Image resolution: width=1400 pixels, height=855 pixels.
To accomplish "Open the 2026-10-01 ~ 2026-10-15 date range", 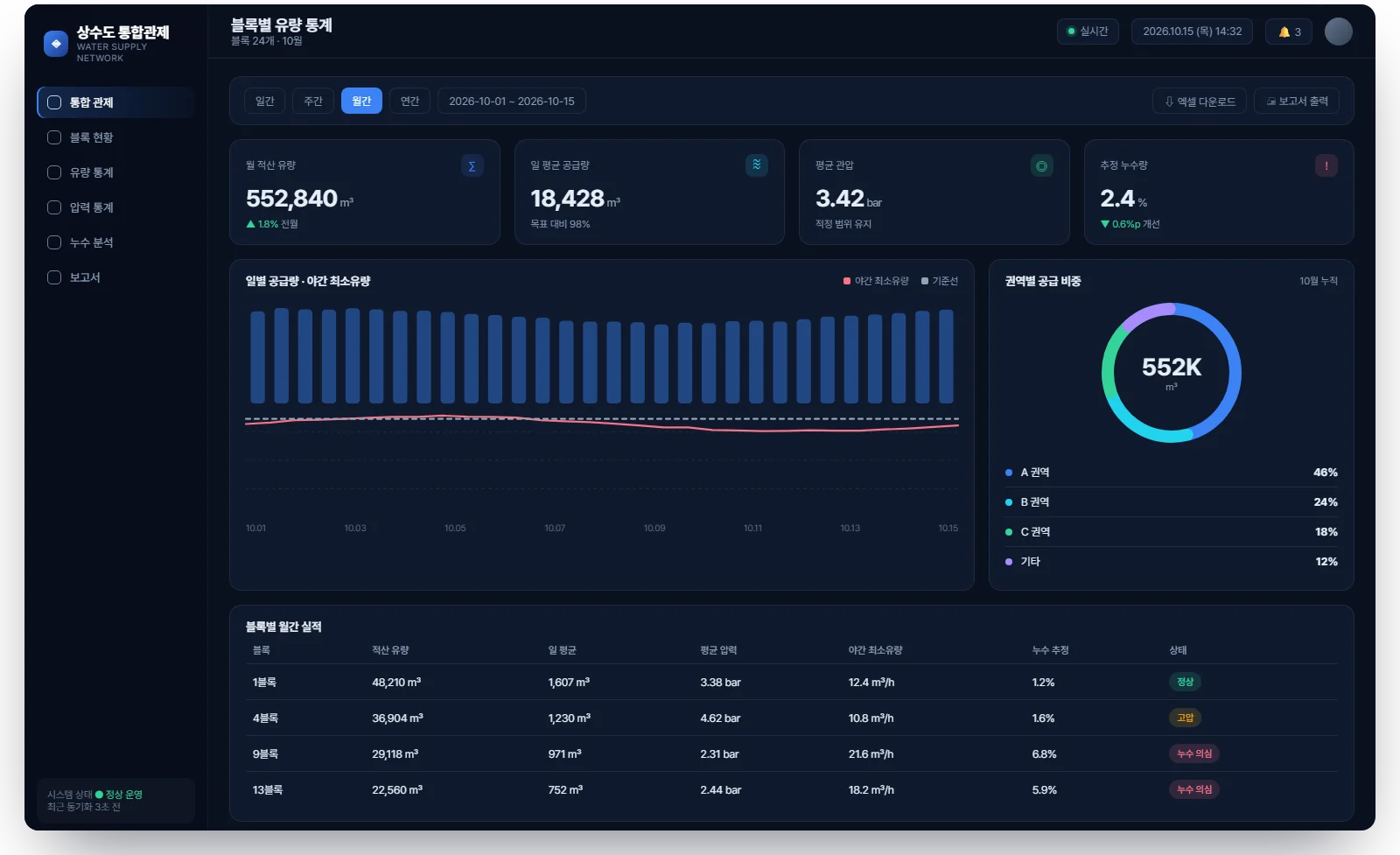I will pos(512,101).
